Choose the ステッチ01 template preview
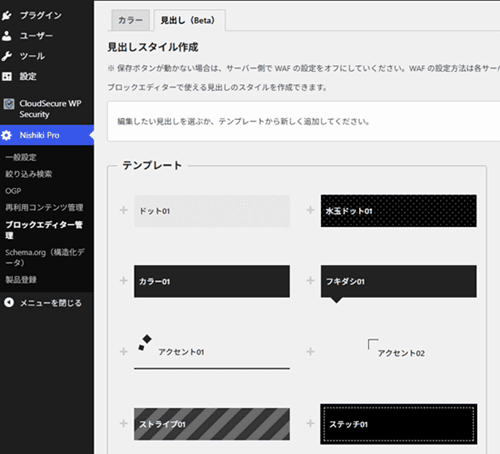The width and height of the screenshot is (500, 454). click(399, 424)
